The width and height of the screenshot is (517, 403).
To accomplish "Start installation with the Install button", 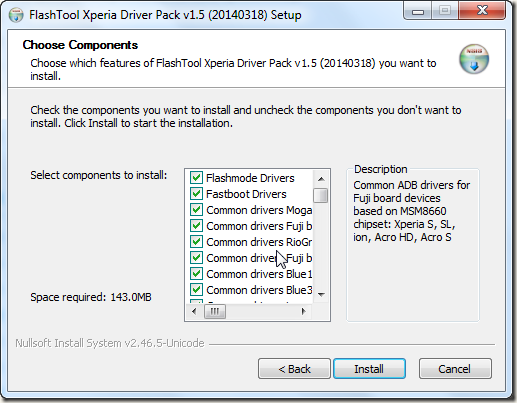I will (x=369, y=369).
